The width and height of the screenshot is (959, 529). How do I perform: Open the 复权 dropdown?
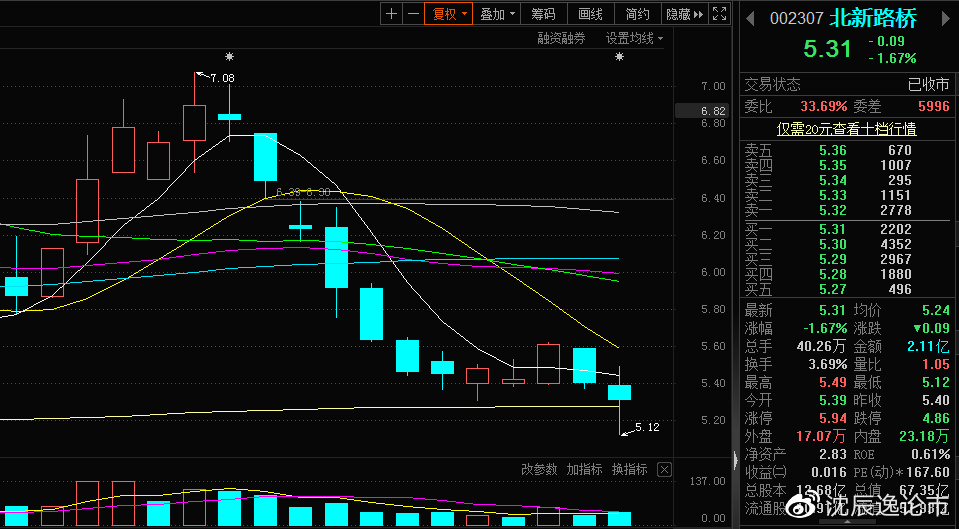448,13
